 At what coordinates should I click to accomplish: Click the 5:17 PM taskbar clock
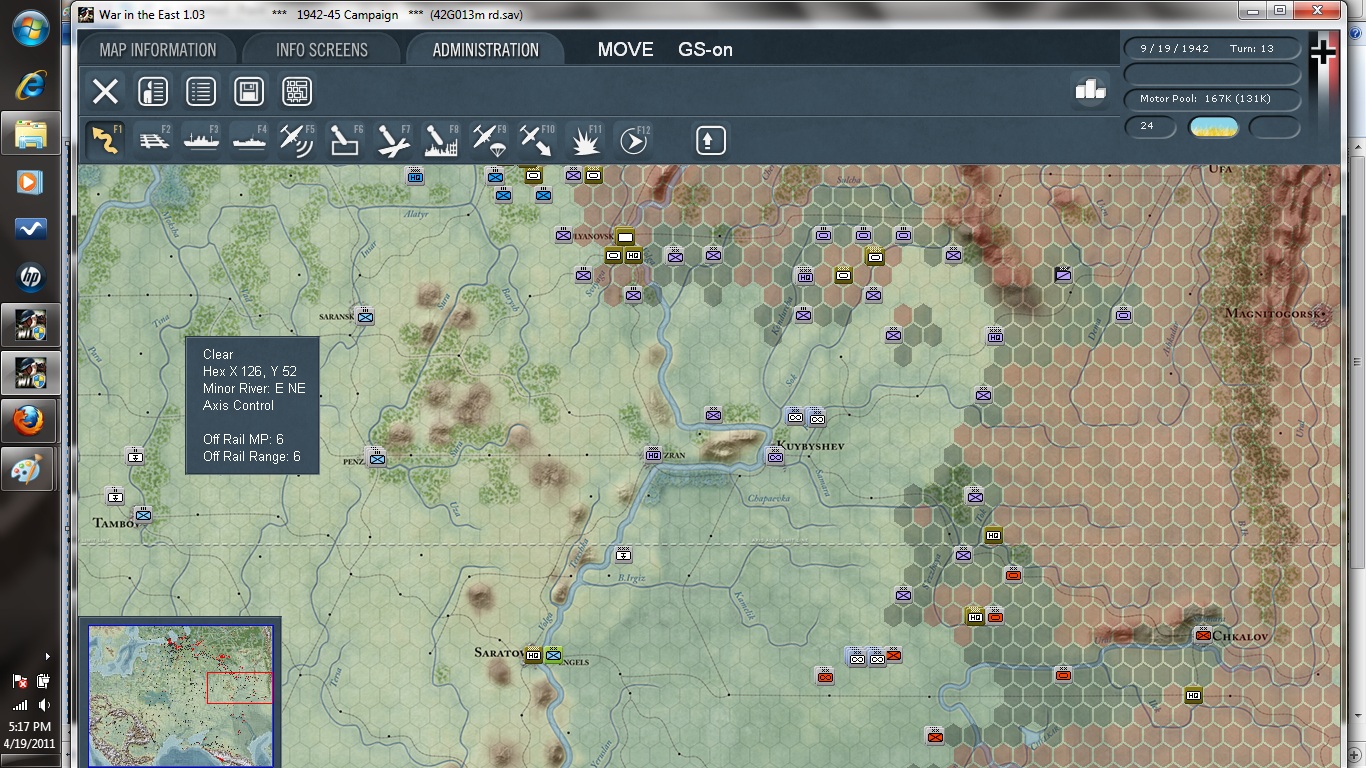point(28,727)
